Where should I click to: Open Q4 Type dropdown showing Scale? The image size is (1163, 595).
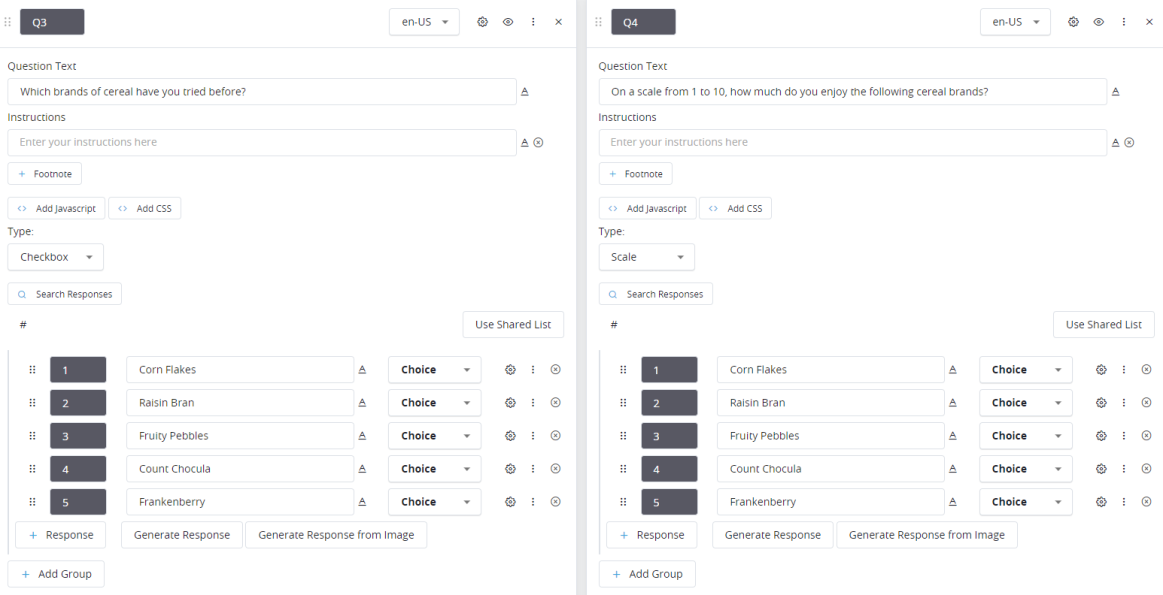(x=647, y=257)
